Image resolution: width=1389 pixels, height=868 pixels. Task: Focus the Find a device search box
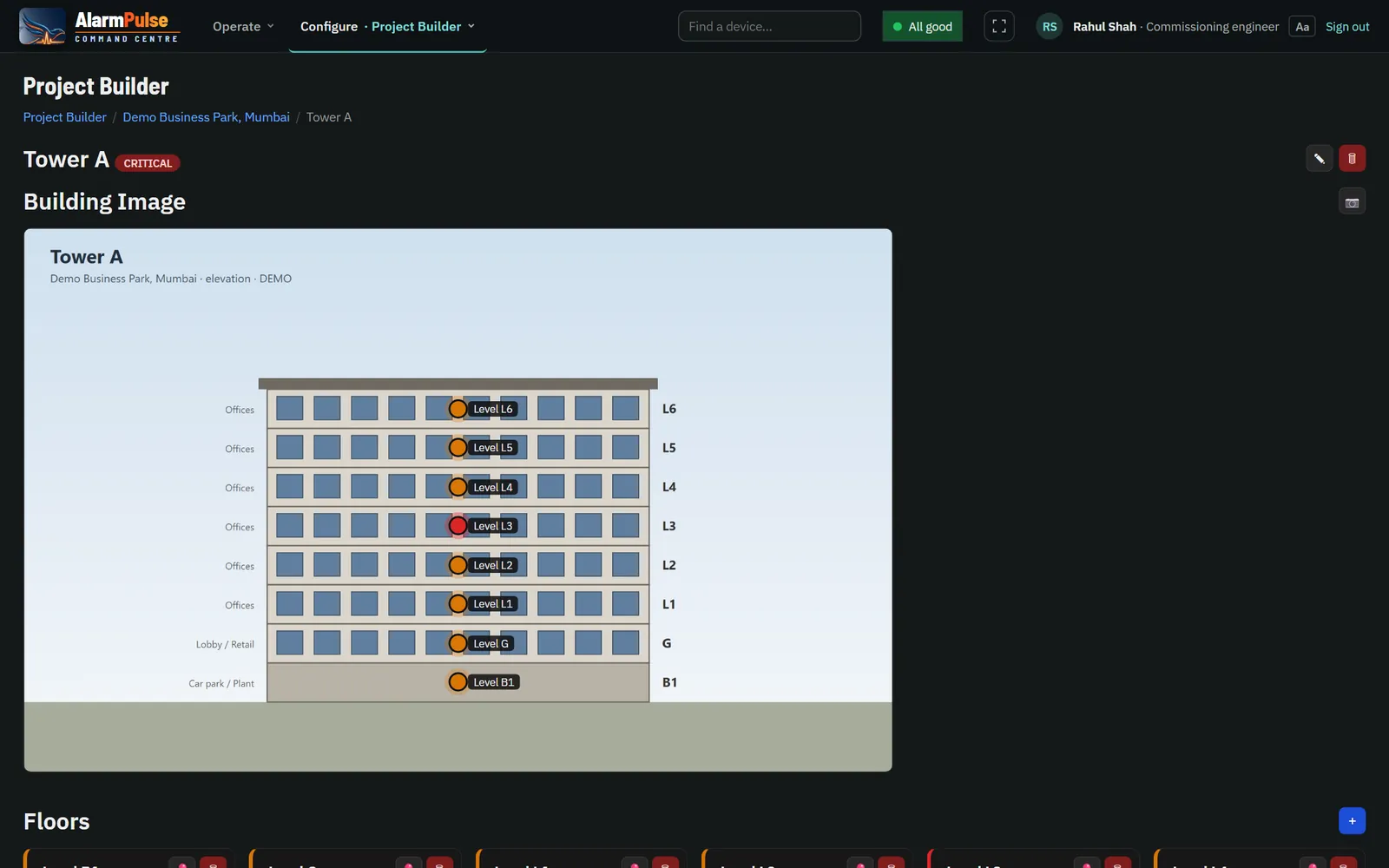coord(769,26)
